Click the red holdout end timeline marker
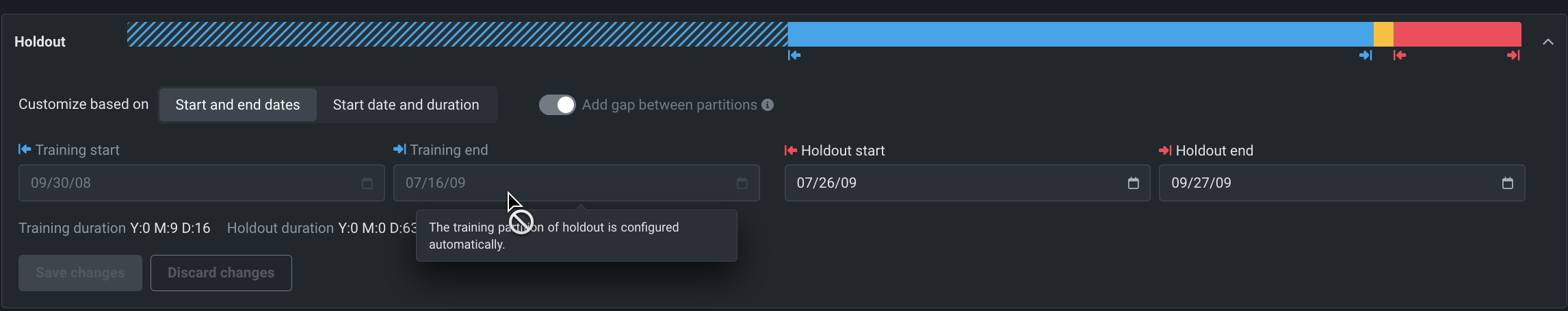This screenshot has width=1568, height=311. pos(1513,55)
